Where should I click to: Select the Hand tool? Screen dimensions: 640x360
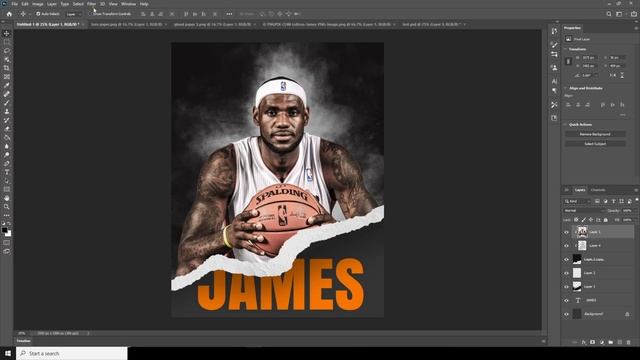7,198
